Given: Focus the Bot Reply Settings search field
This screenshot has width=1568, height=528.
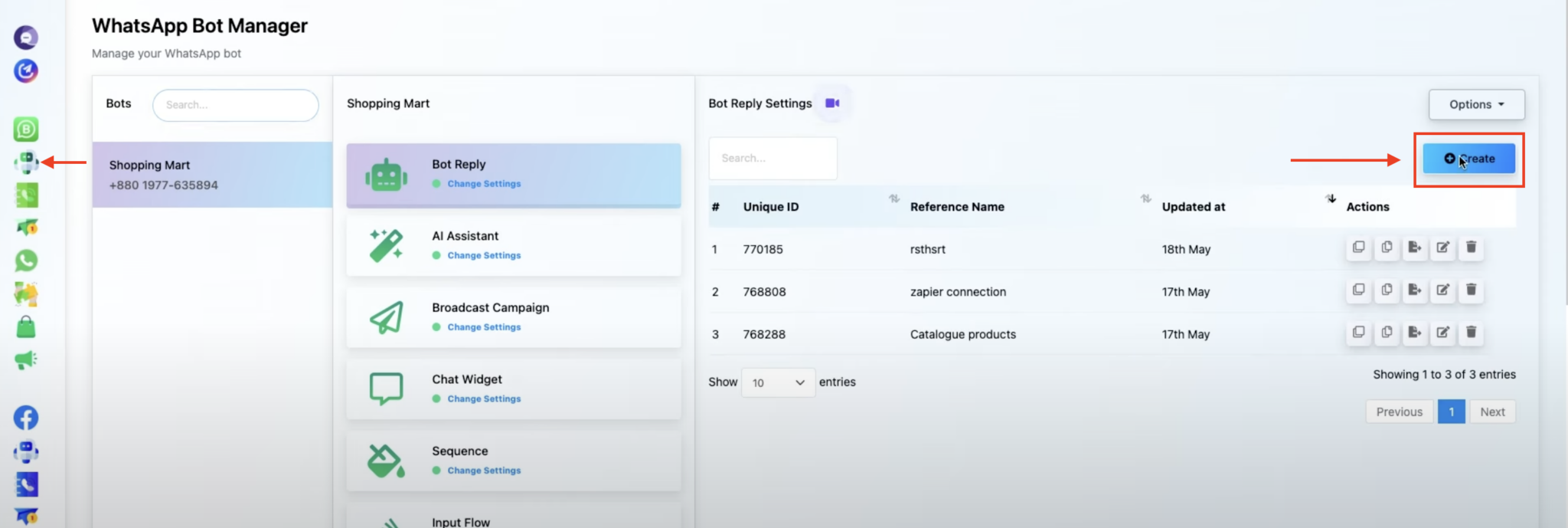Looking at the screenshot, I should click(x=773, y=159).
